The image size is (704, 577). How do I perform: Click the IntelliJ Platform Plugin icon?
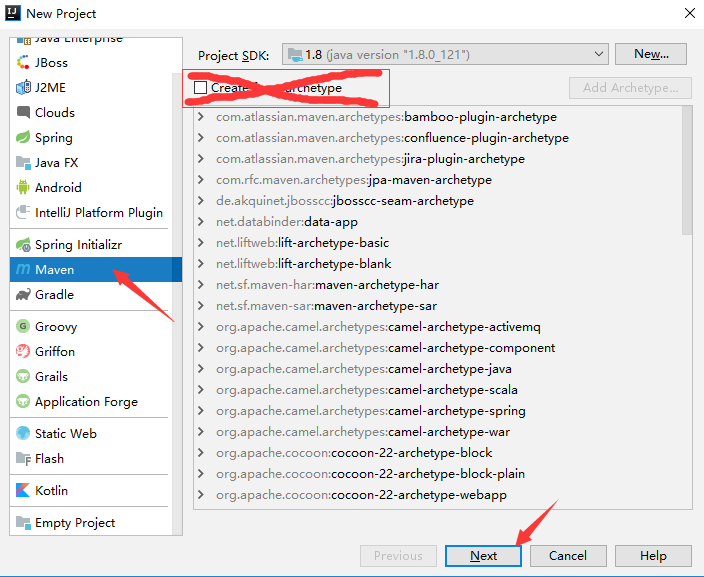[x=23, y=212]
